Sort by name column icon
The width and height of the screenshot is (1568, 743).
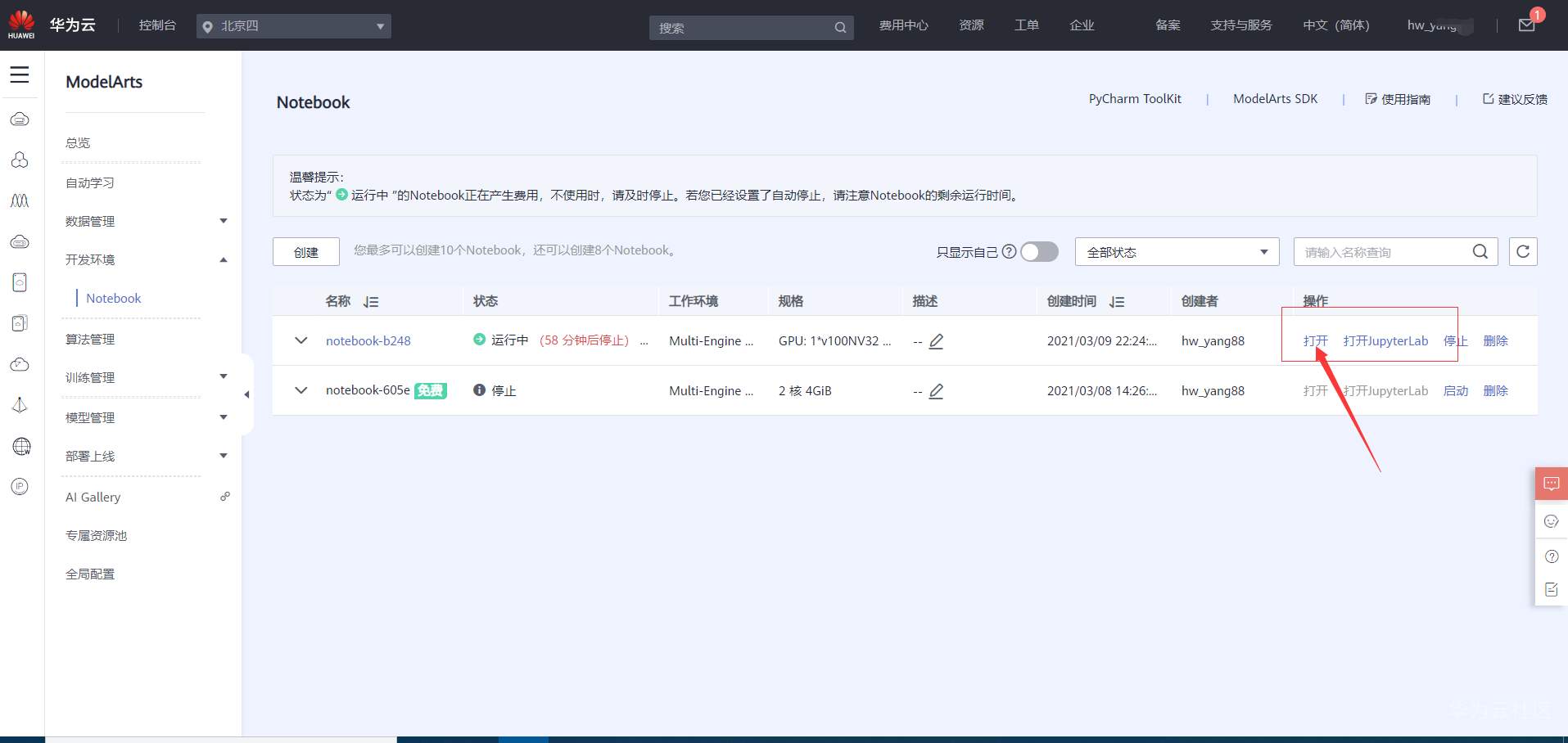click(371, 302)
